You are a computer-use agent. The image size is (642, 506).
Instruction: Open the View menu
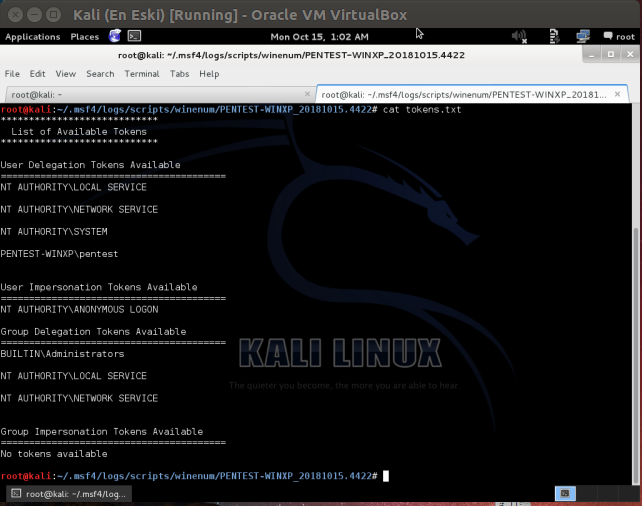click(66, 74)
